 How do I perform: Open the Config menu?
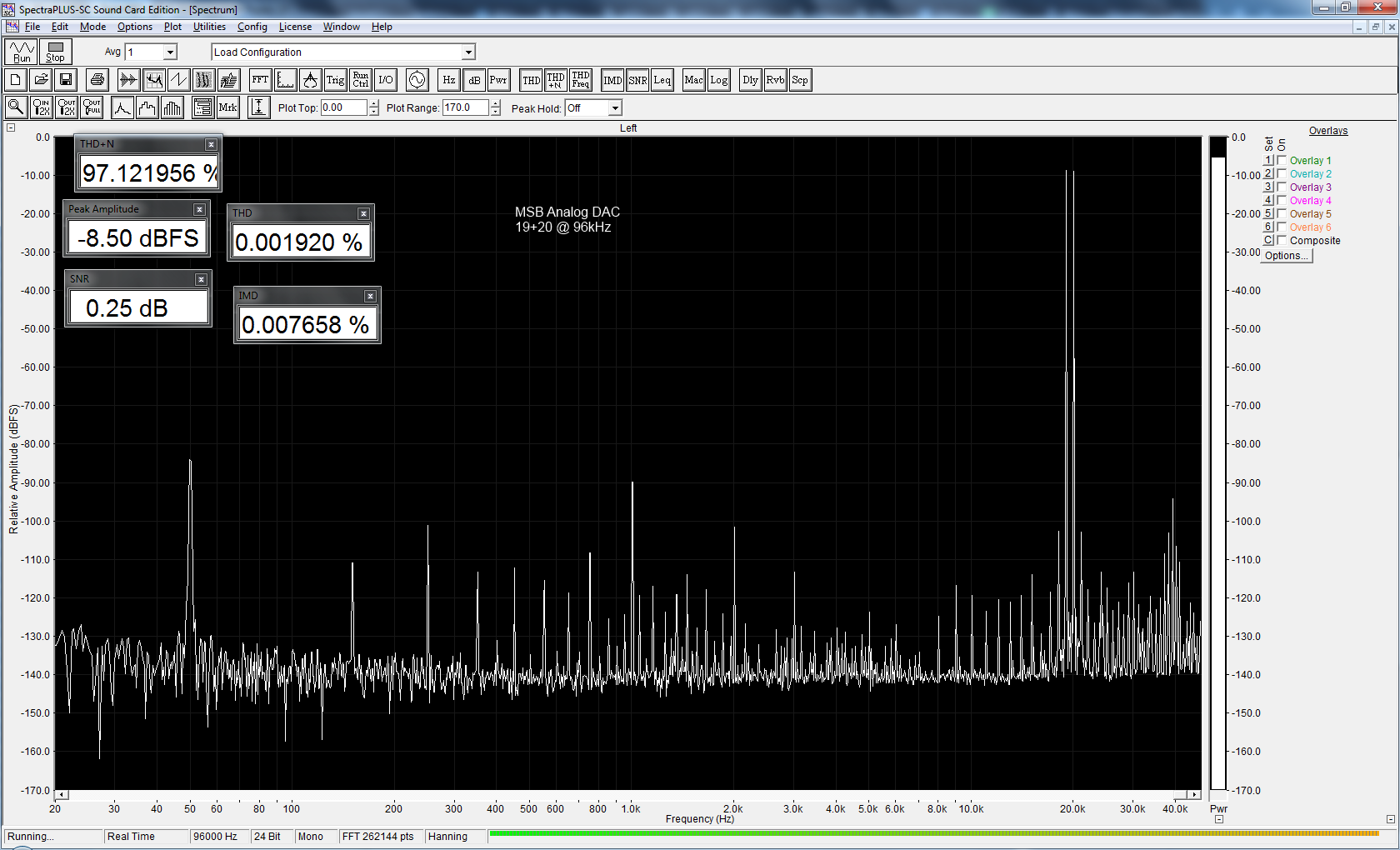pos(252,27)
